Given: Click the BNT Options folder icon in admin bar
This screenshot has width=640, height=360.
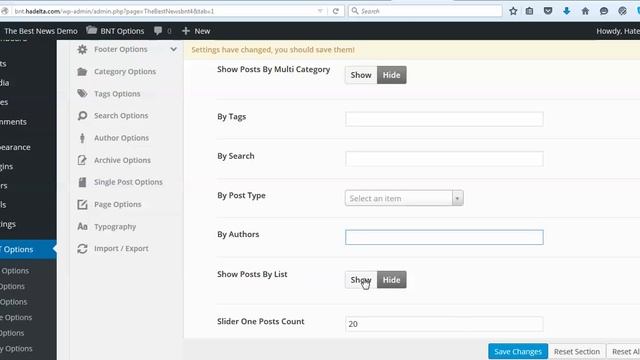Looking at the screenshot, I should click(x=91, y=30).
